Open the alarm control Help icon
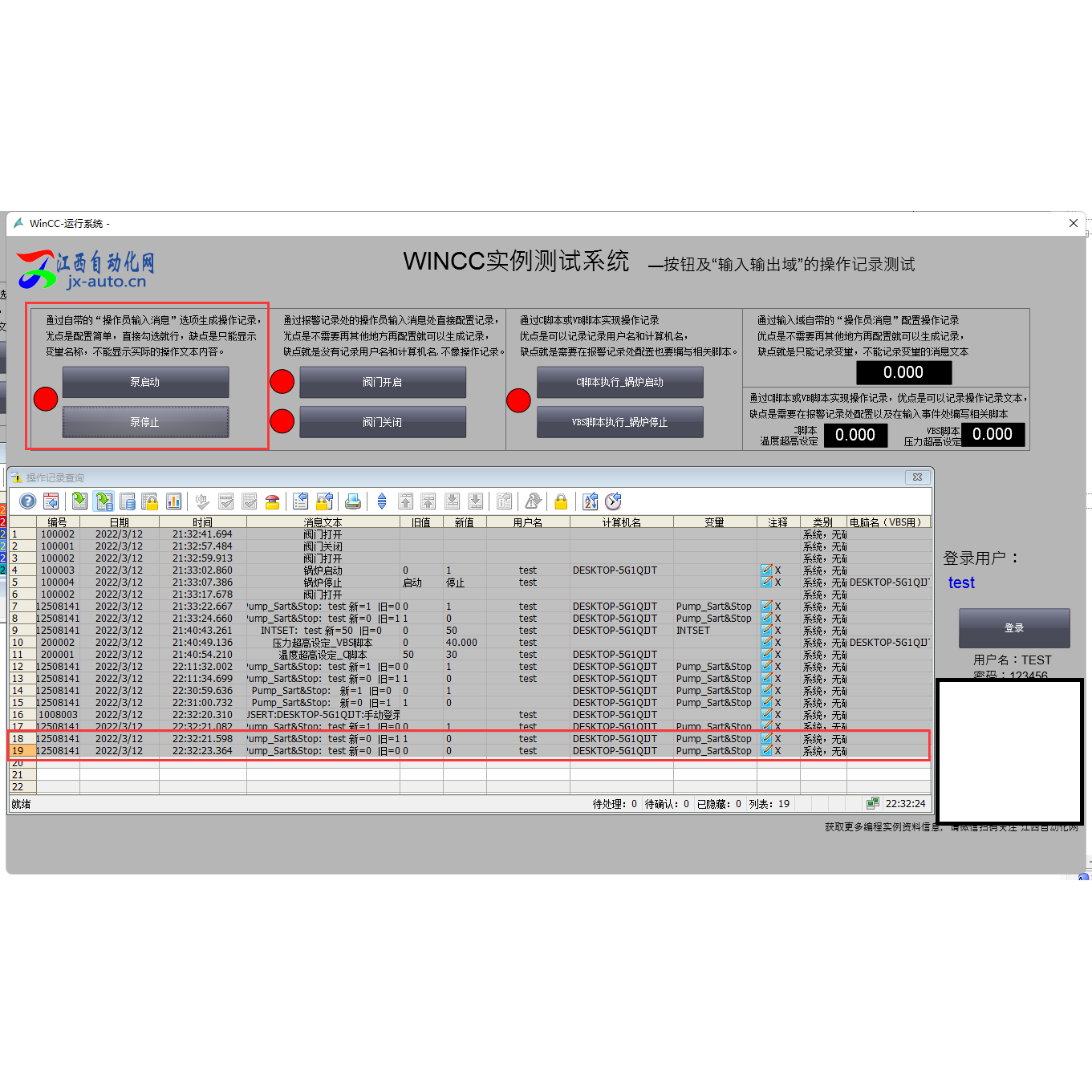 click(28, 501)
